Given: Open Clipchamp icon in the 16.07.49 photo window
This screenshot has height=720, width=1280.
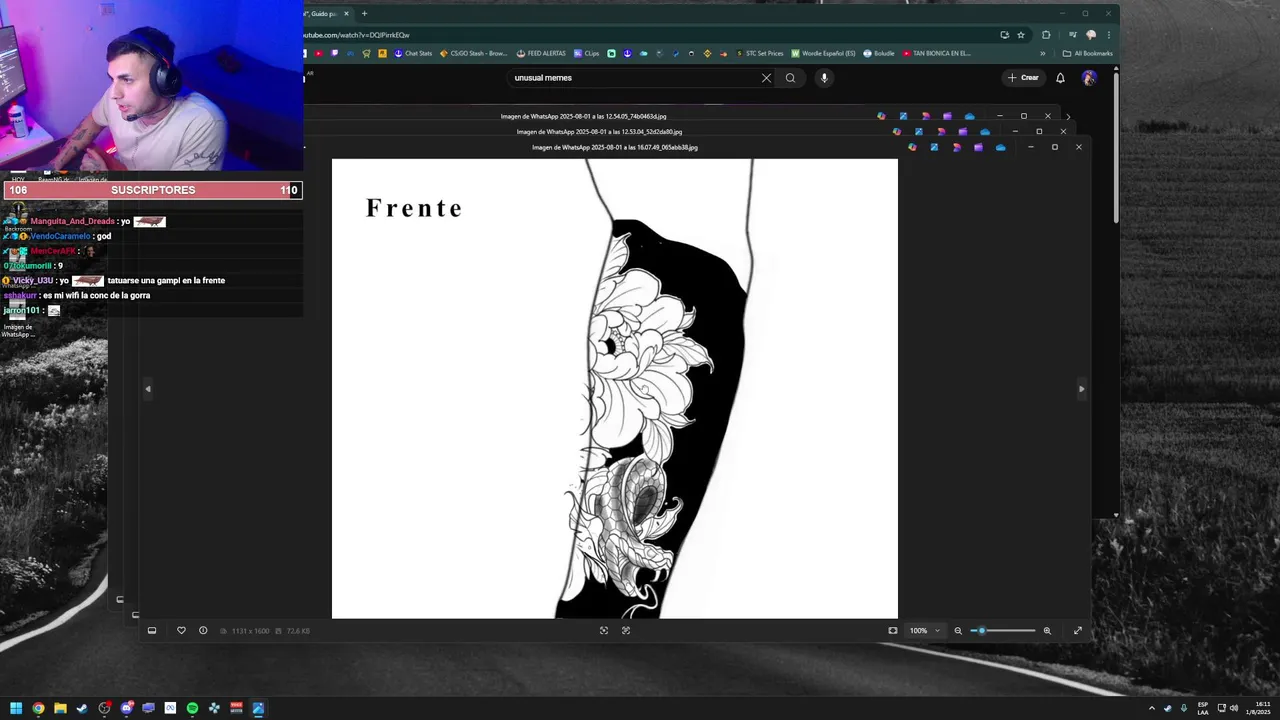Looking at the screenshot, I should pyautogui.click(x=979, y=147).
